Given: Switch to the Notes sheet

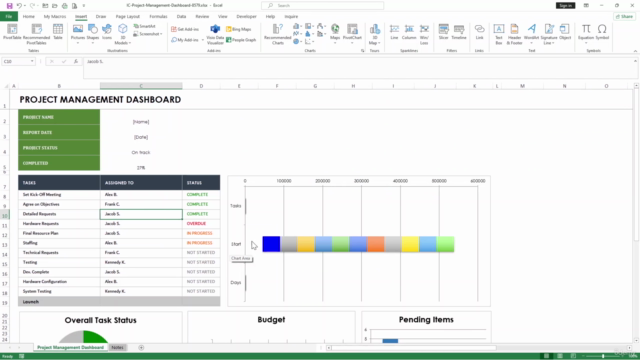Looking at the screenshot, I should click(118, 347).
